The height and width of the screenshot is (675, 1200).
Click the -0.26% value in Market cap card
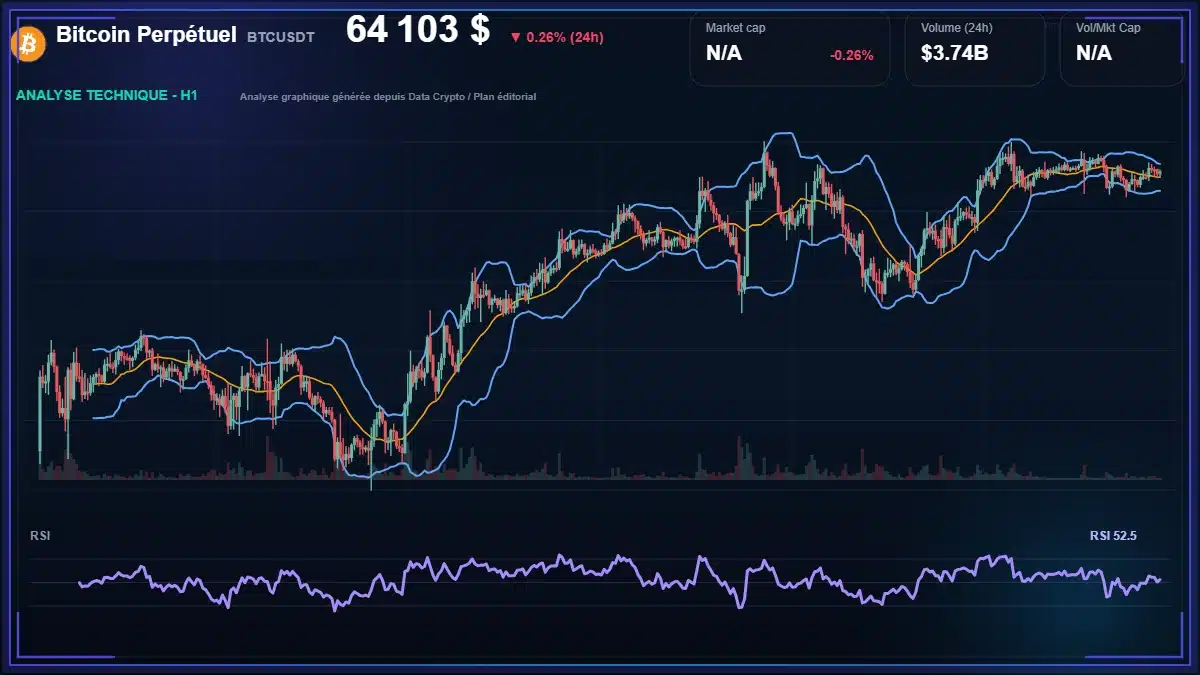point(852,55)
